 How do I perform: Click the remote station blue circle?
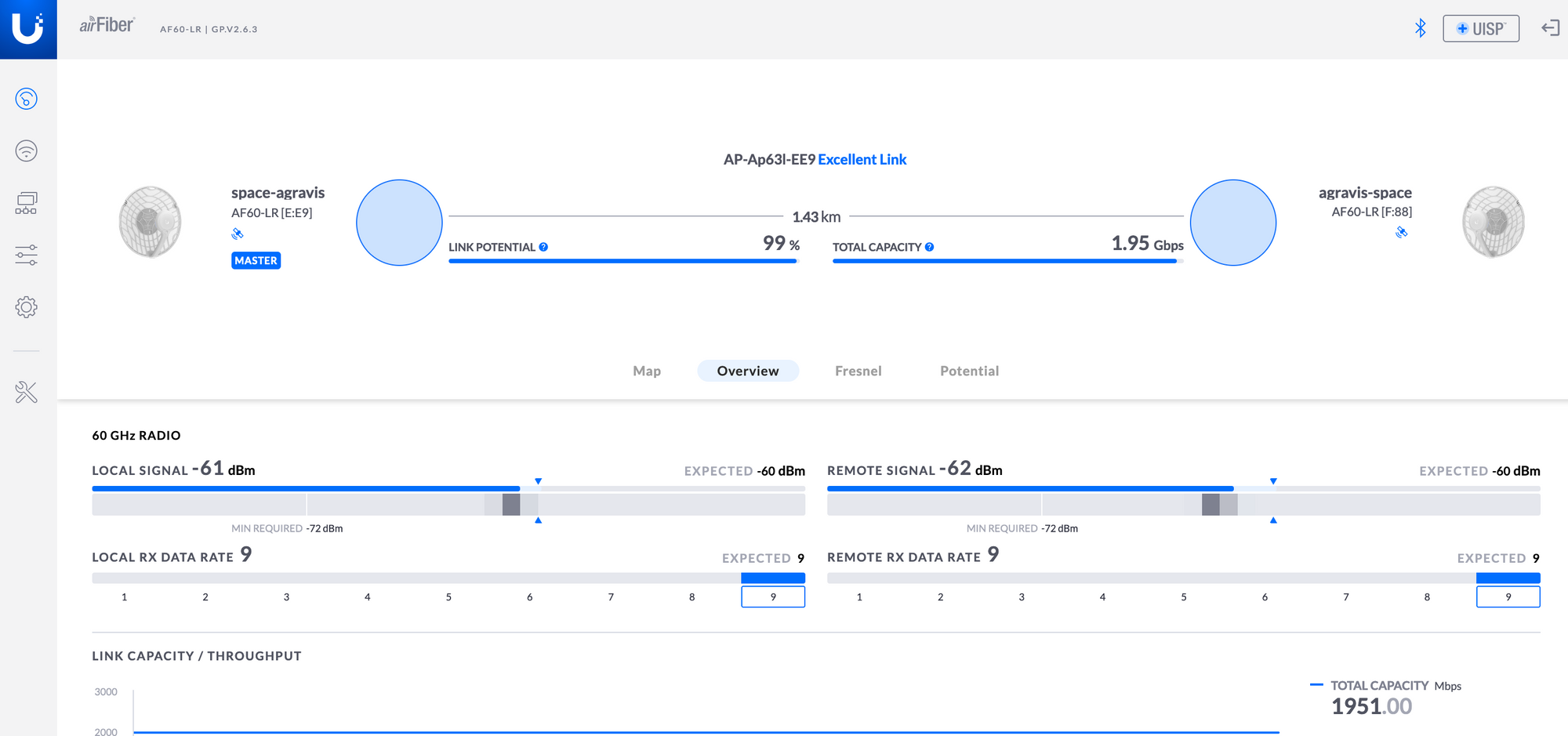click(1233, 223)
